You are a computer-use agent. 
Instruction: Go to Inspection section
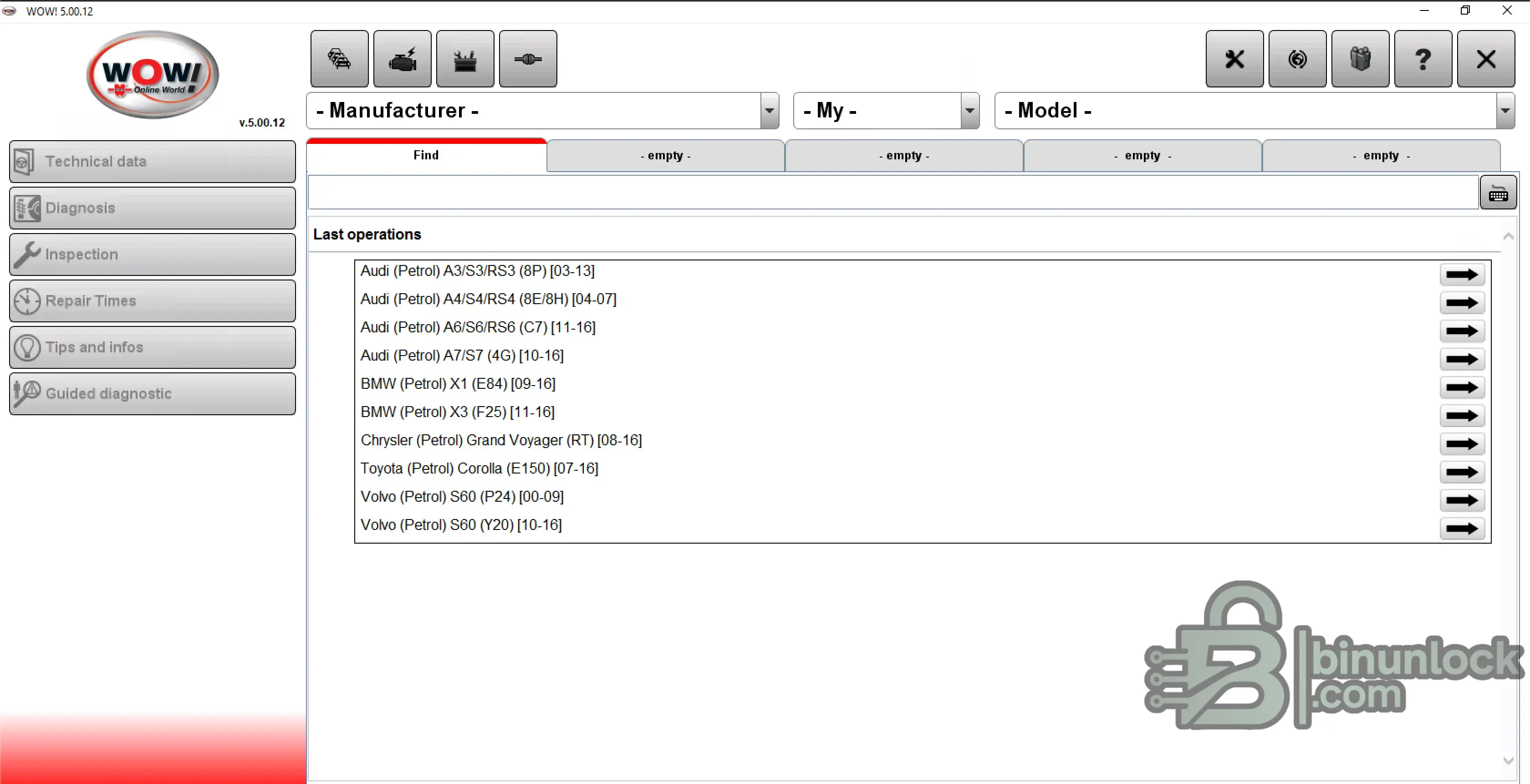[x=153, y=254]
